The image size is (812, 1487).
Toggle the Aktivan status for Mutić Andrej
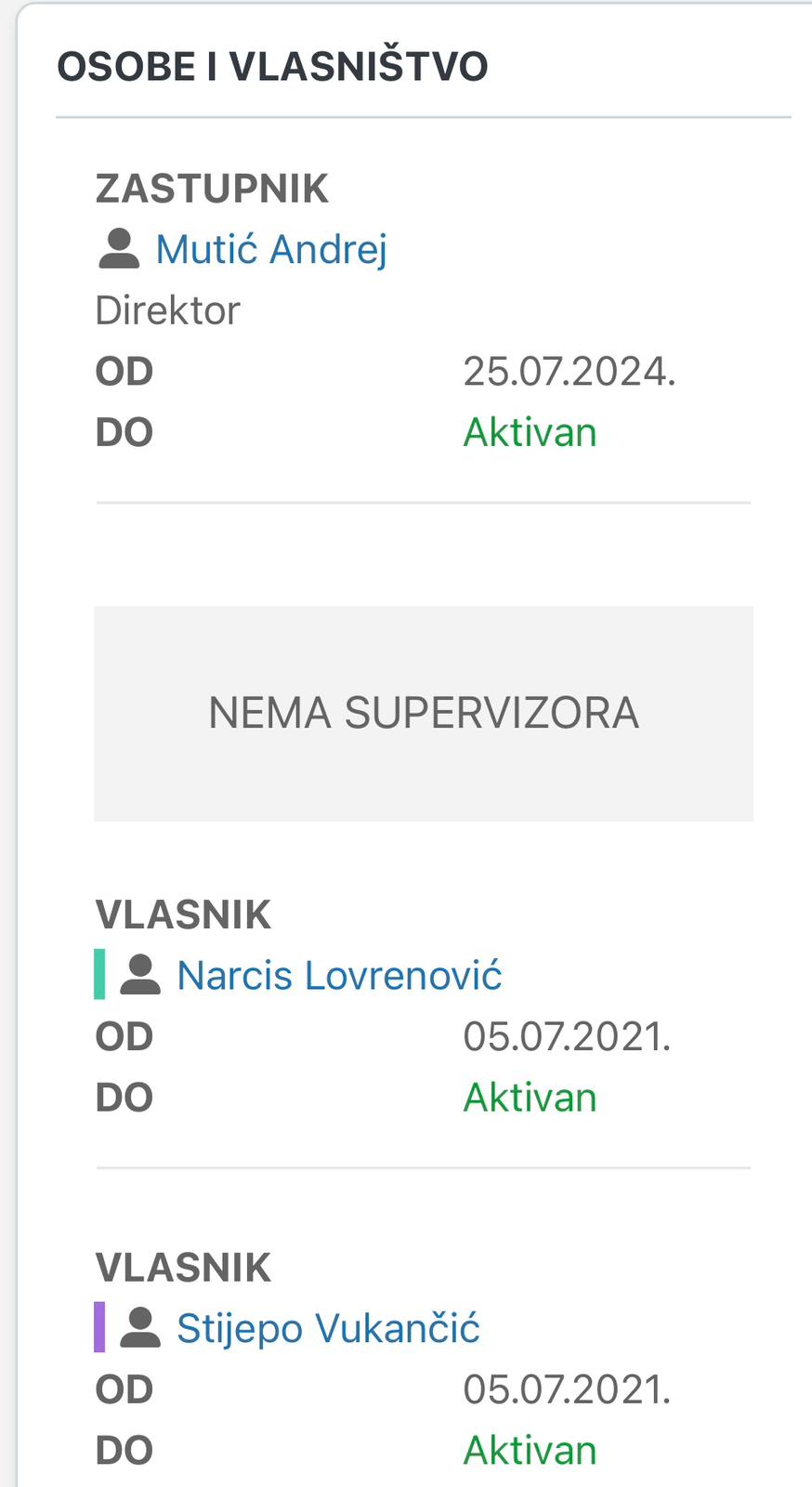coord(529,431)
